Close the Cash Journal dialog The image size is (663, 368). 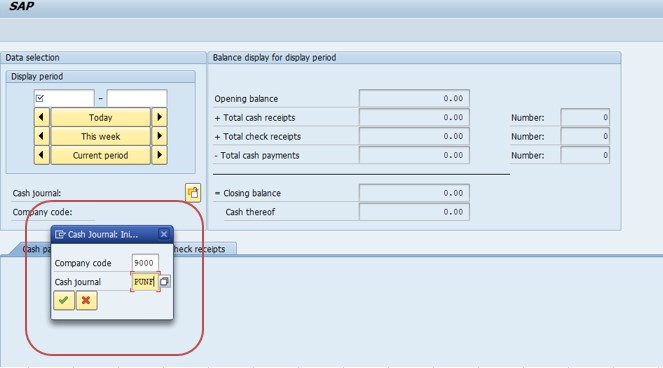coord(164,234)
